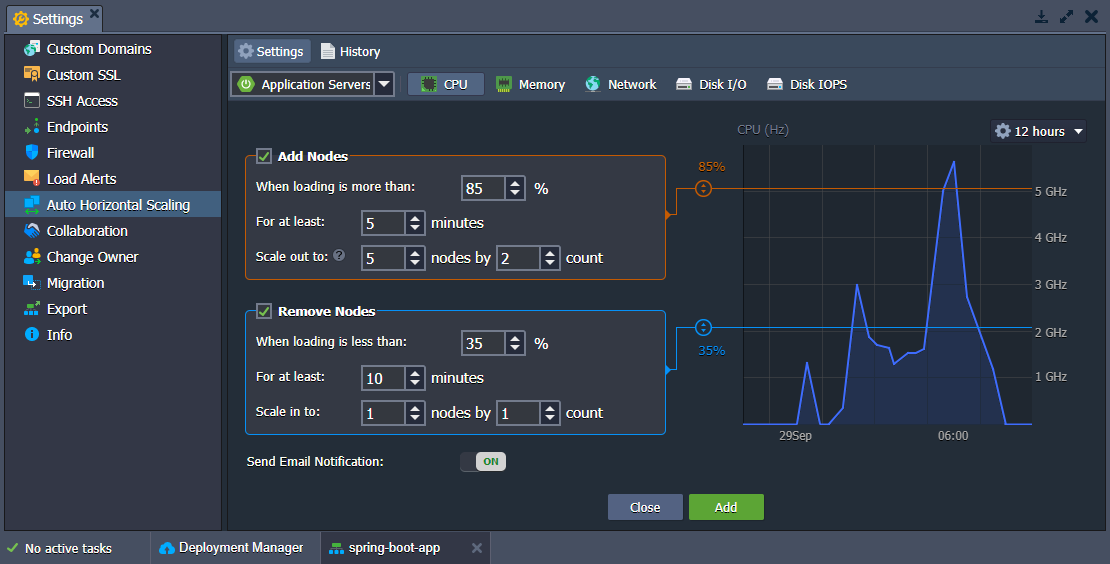Click the Remove Nodes minutes input field
The height and width of the screenshot is (564, 1110).
tap(384, 378)
